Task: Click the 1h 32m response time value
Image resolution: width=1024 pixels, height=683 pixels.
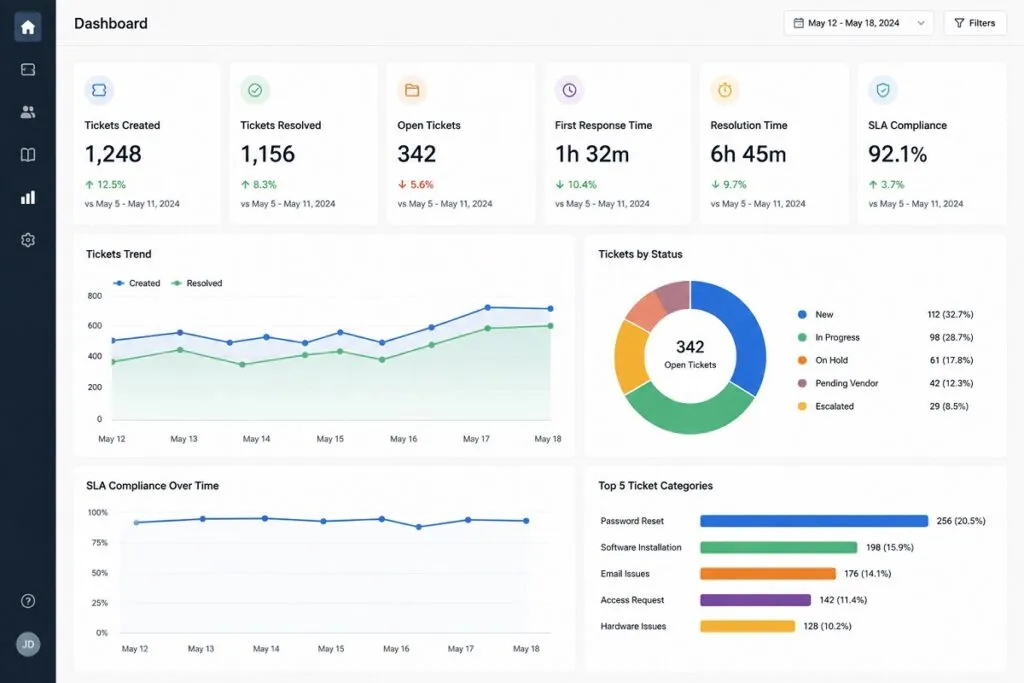Action: 592,154
